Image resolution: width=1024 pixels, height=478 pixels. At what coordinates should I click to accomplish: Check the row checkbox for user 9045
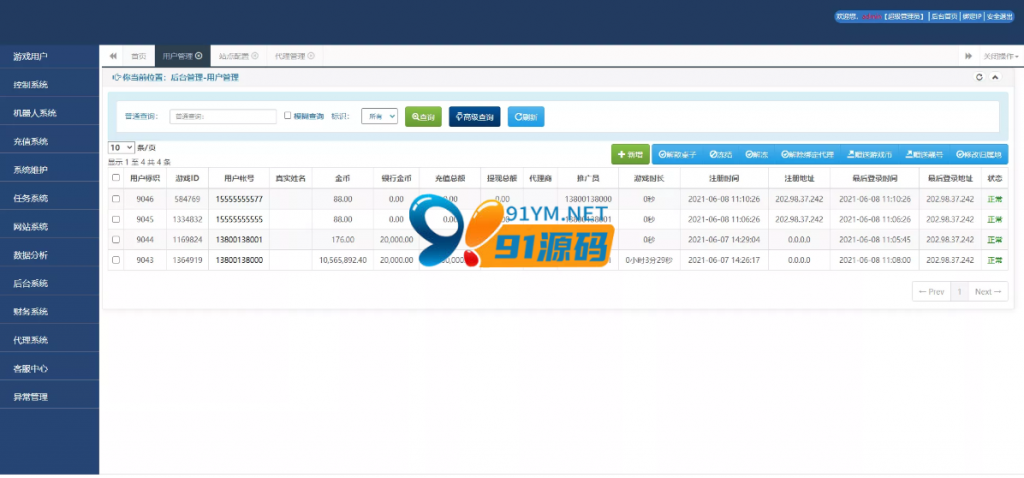tap(116, 219)
